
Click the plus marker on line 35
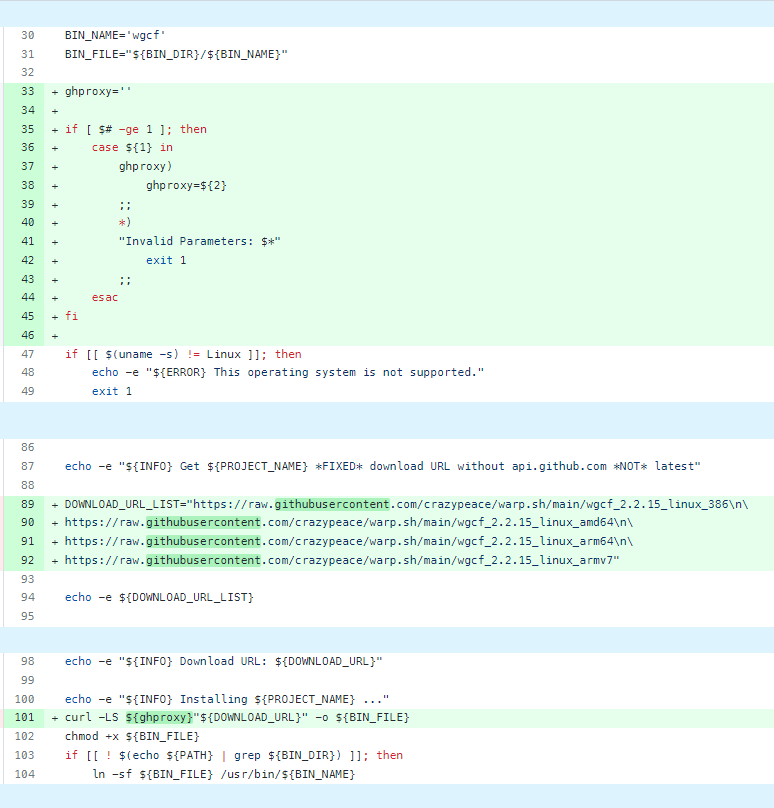(x=54, y=129)
